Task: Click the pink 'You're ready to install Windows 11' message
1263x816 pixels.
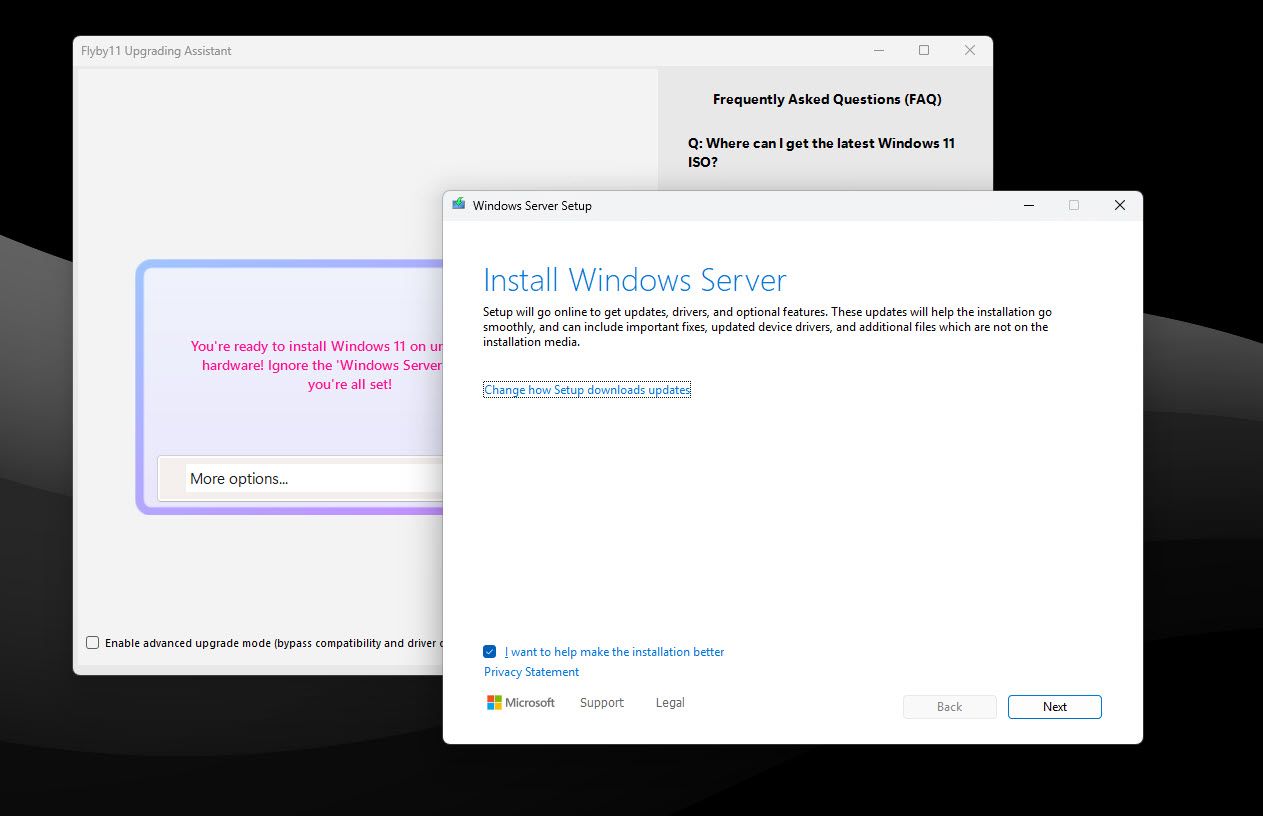Action: pos(316,365)
